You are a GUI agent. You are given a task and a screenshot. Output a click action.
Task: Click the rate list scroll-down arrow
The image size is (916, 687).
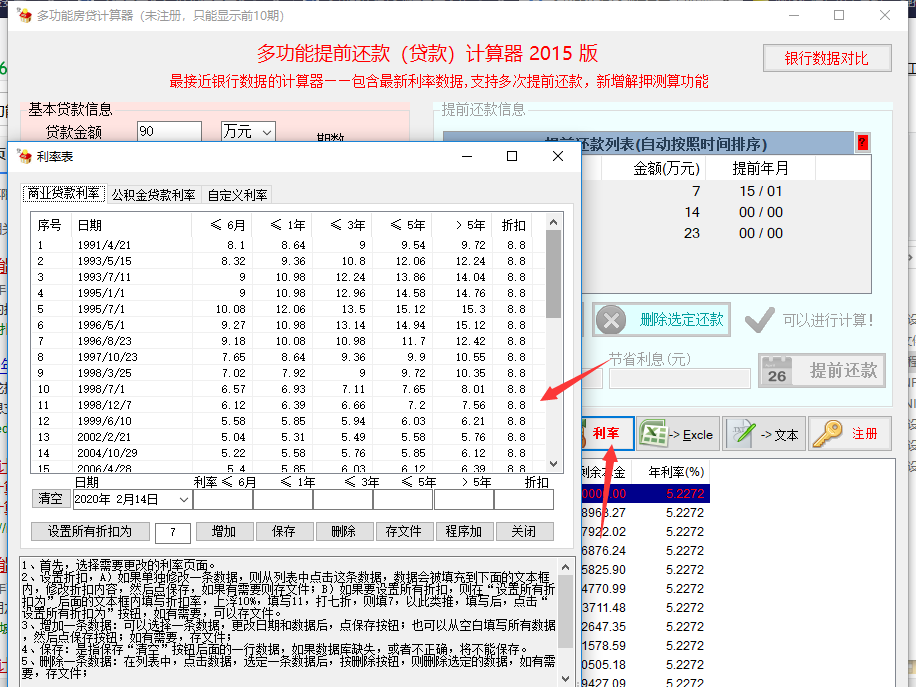click(x=553, y=463)
